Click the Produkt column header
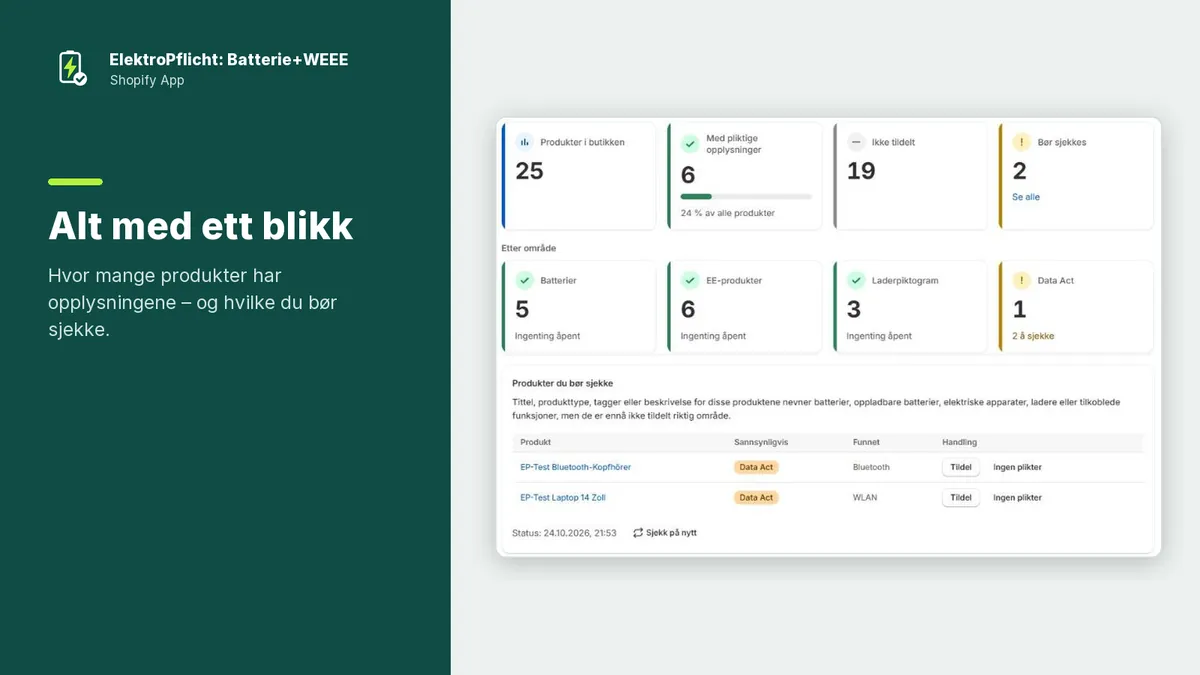The width and height of the screenshot is (1200, 675). click(x=535, y=442)
